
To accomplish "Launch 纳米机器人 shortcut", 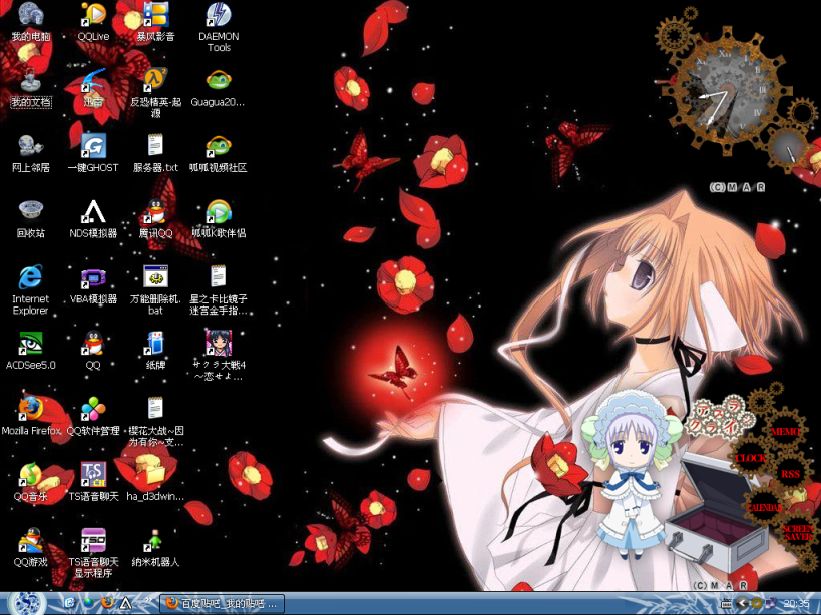I will pyautogui.click(x=156, y=548).
